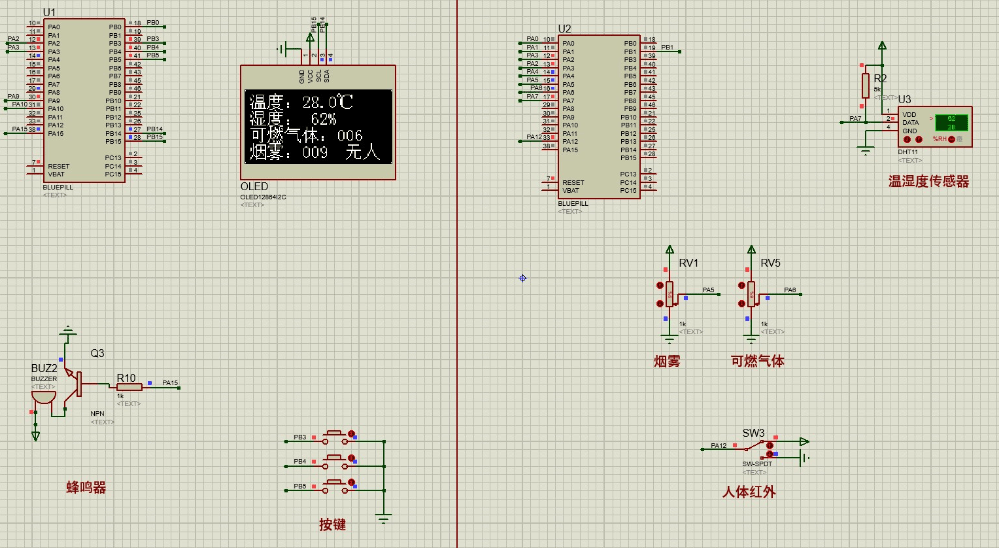Click the DHT11 green readout display
This screenshot has height=548, width=999.
click(x=951, y=122)
